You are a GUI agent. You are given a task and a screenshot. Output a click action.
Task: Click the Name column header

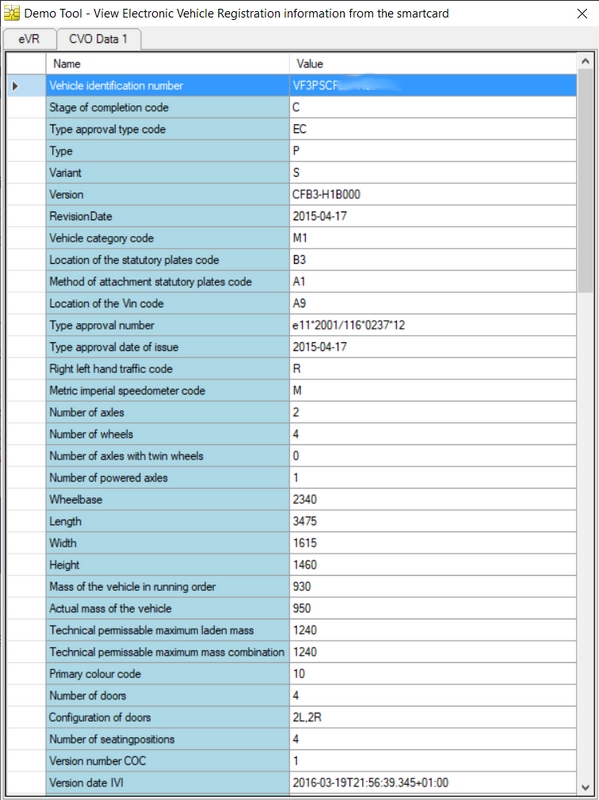tap(167, 64)
